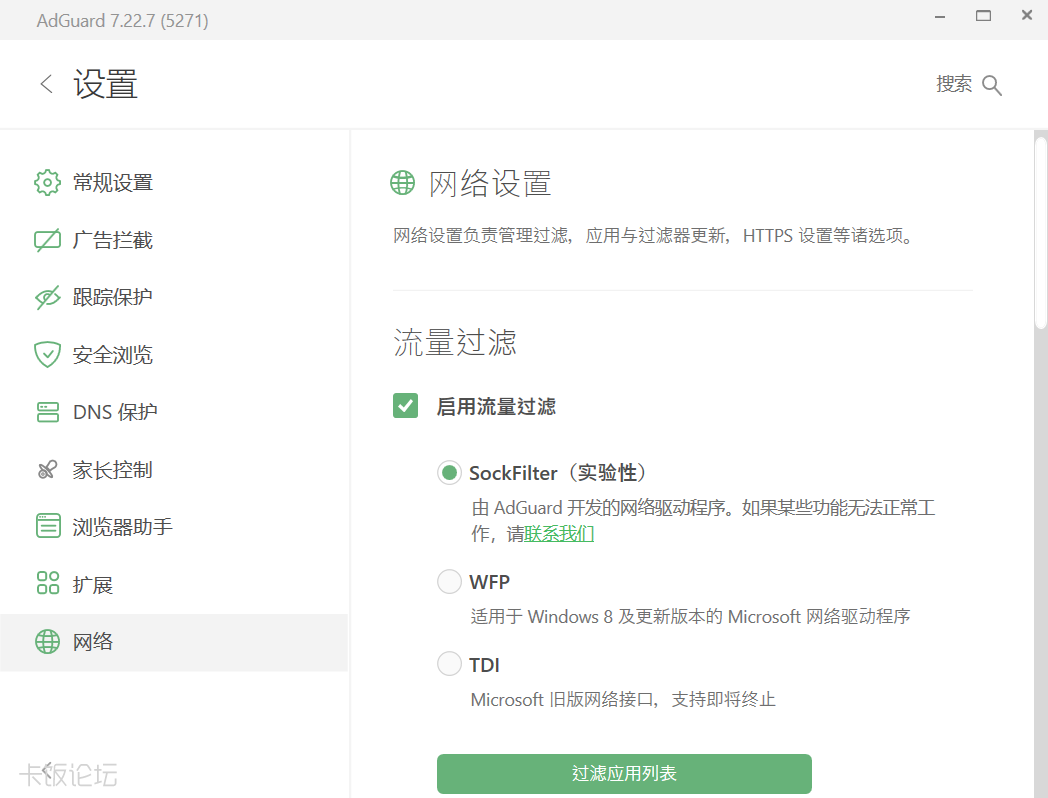Click the 流量过滤 section heading
The image size is (1048, 798).
coord(454,342)
